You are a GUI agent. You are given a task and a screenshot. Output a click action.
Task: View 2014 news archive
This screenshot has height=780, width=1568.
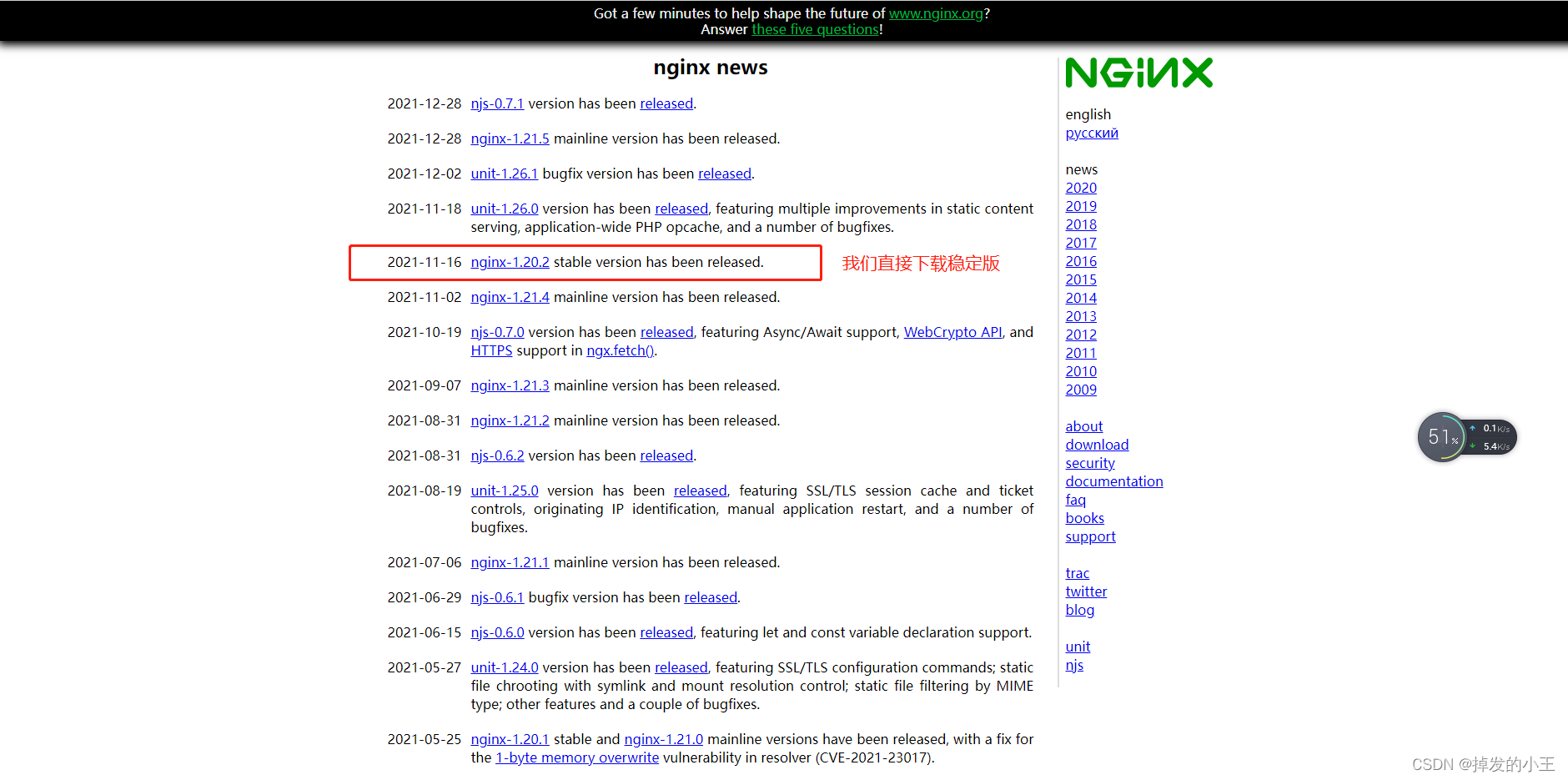point(1081,298)
